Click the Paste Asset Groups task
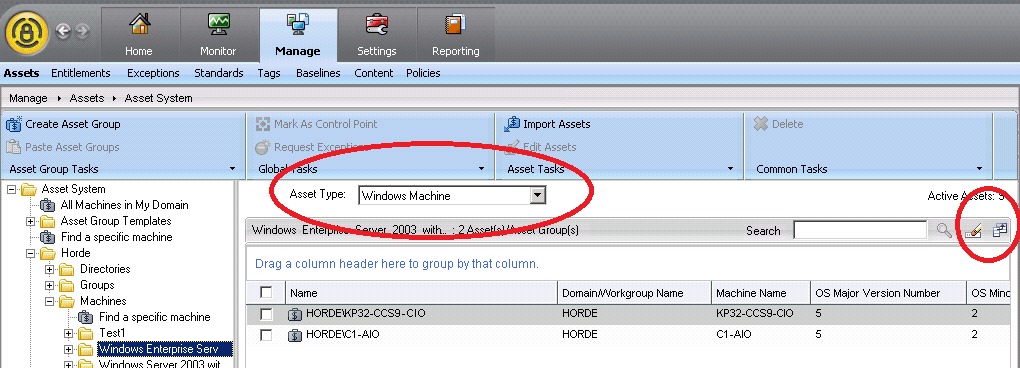The image size is (1020, 368). (63, 147)
